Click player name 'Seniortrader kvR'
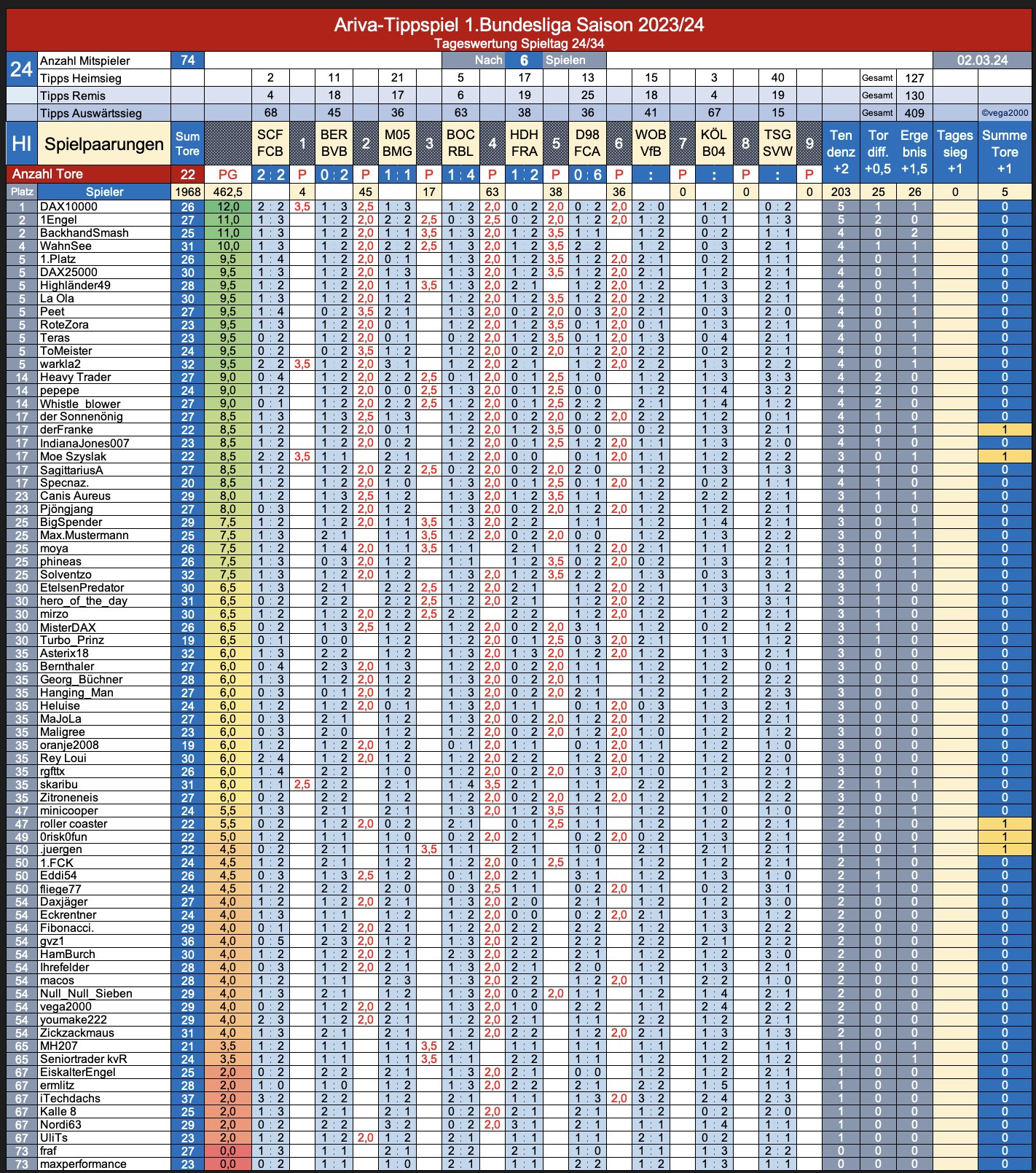Image resolution: width=1036 pixels, height=1173 pixels. (x=83, y=1059)
